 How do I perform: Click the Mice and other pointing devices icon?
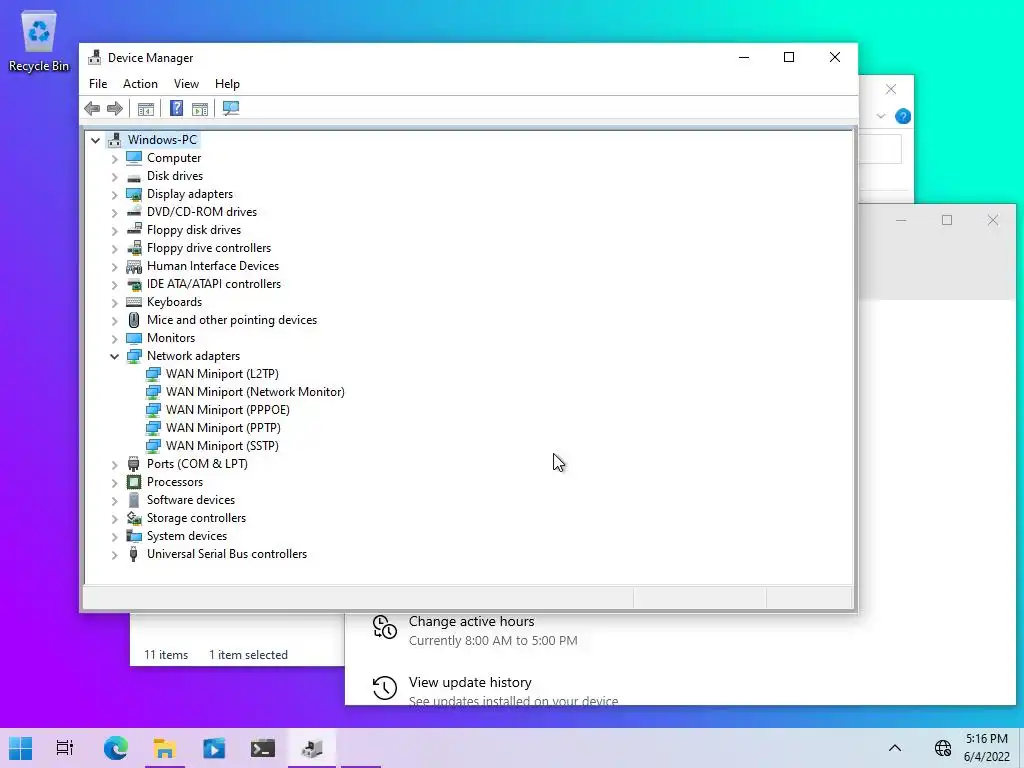point(134,320)
